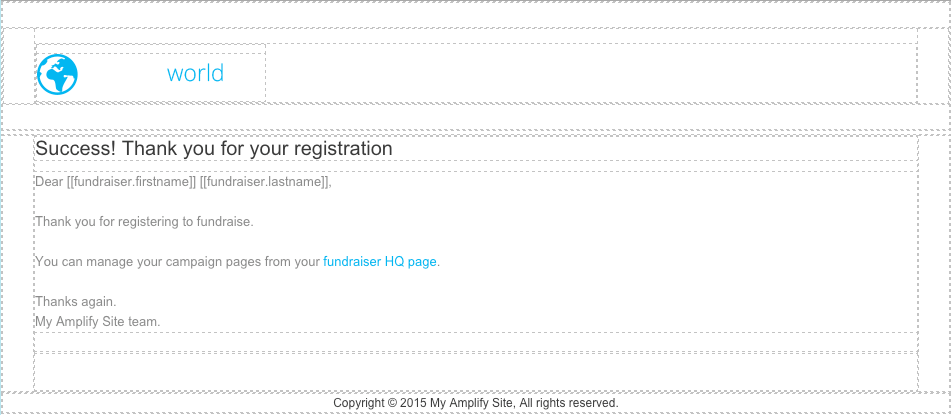
Task: Click the thin divider row under the signature
Action: (475, 342)
